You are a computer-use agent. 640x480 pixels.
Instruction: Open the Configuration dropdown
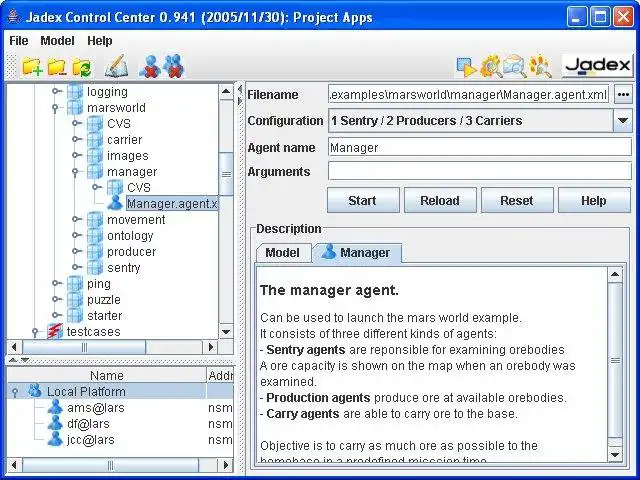[622, 120]
